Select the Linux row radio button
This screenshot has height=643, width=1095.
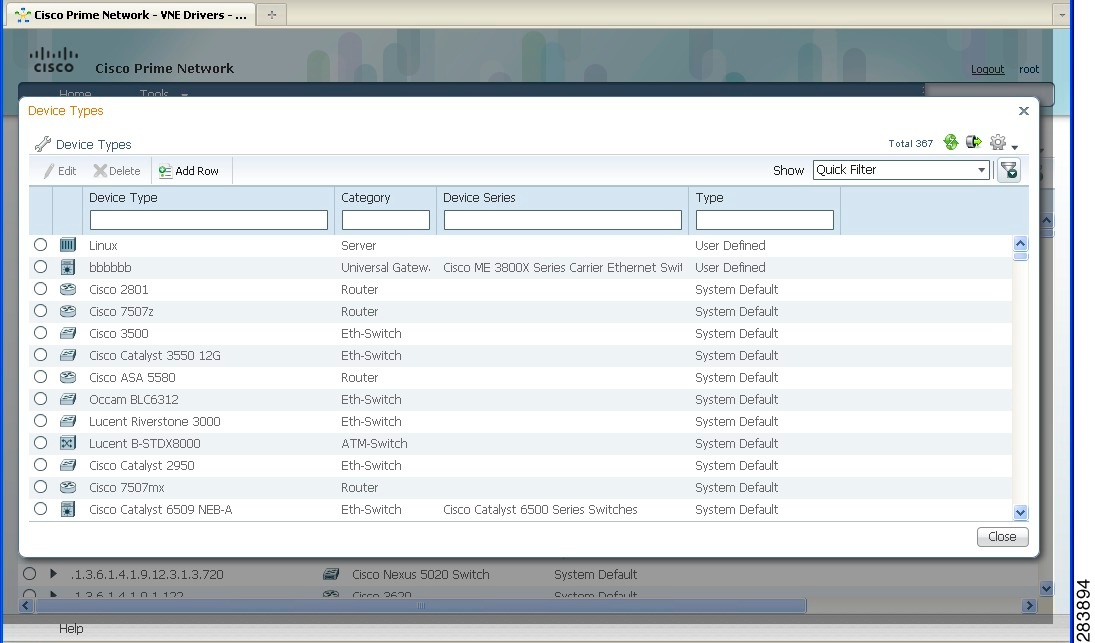pyautogui.click(x=41, y=245)
